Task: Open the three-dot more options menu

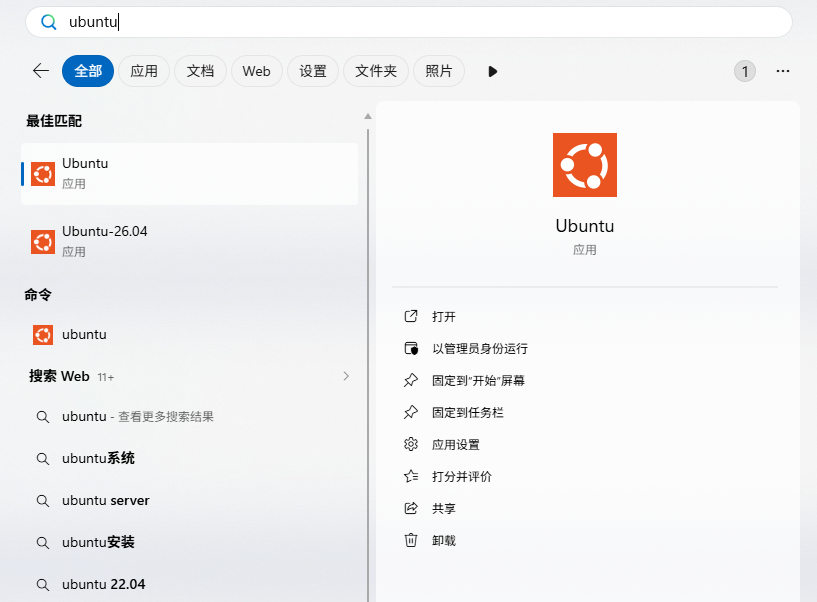Action: click(x=783, y=71)
